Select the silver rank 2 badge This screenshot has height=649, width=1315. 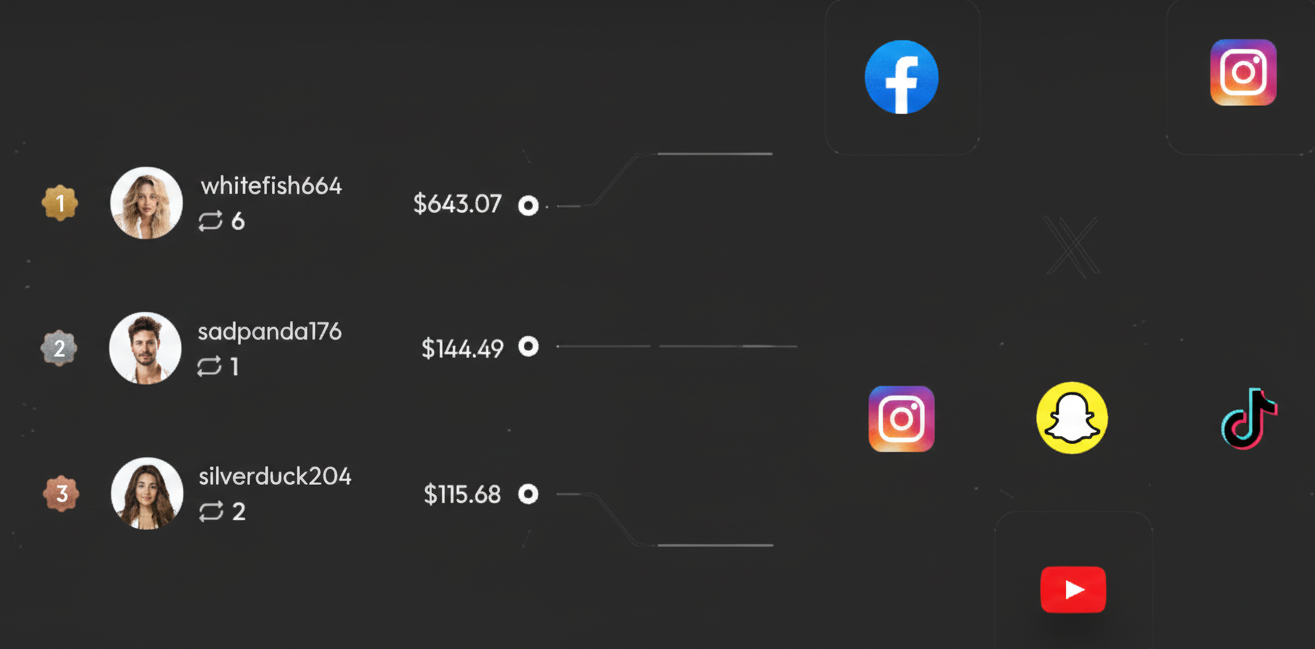(59, 348)
